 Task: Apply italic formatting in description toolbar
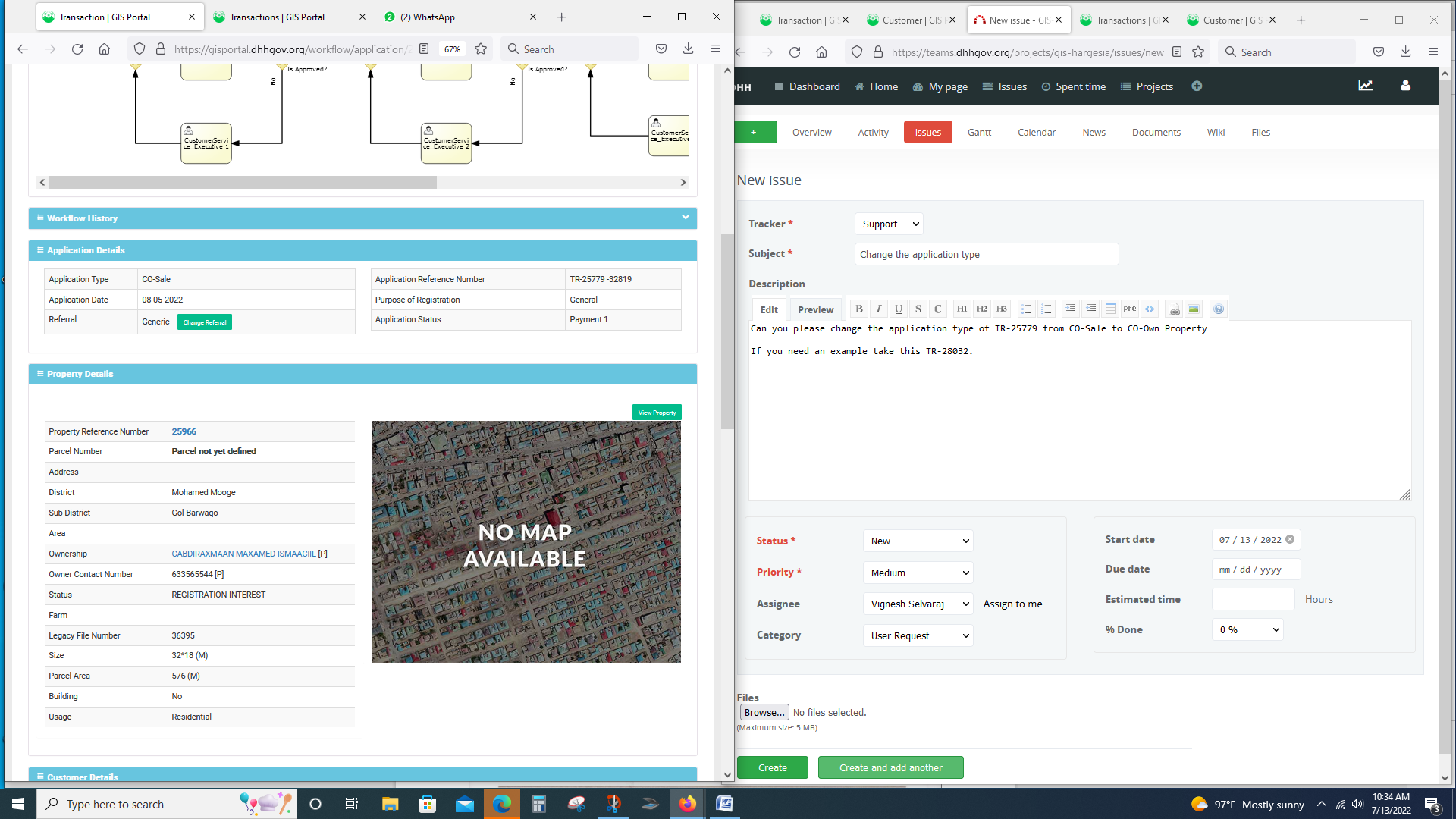coord(878,309)
